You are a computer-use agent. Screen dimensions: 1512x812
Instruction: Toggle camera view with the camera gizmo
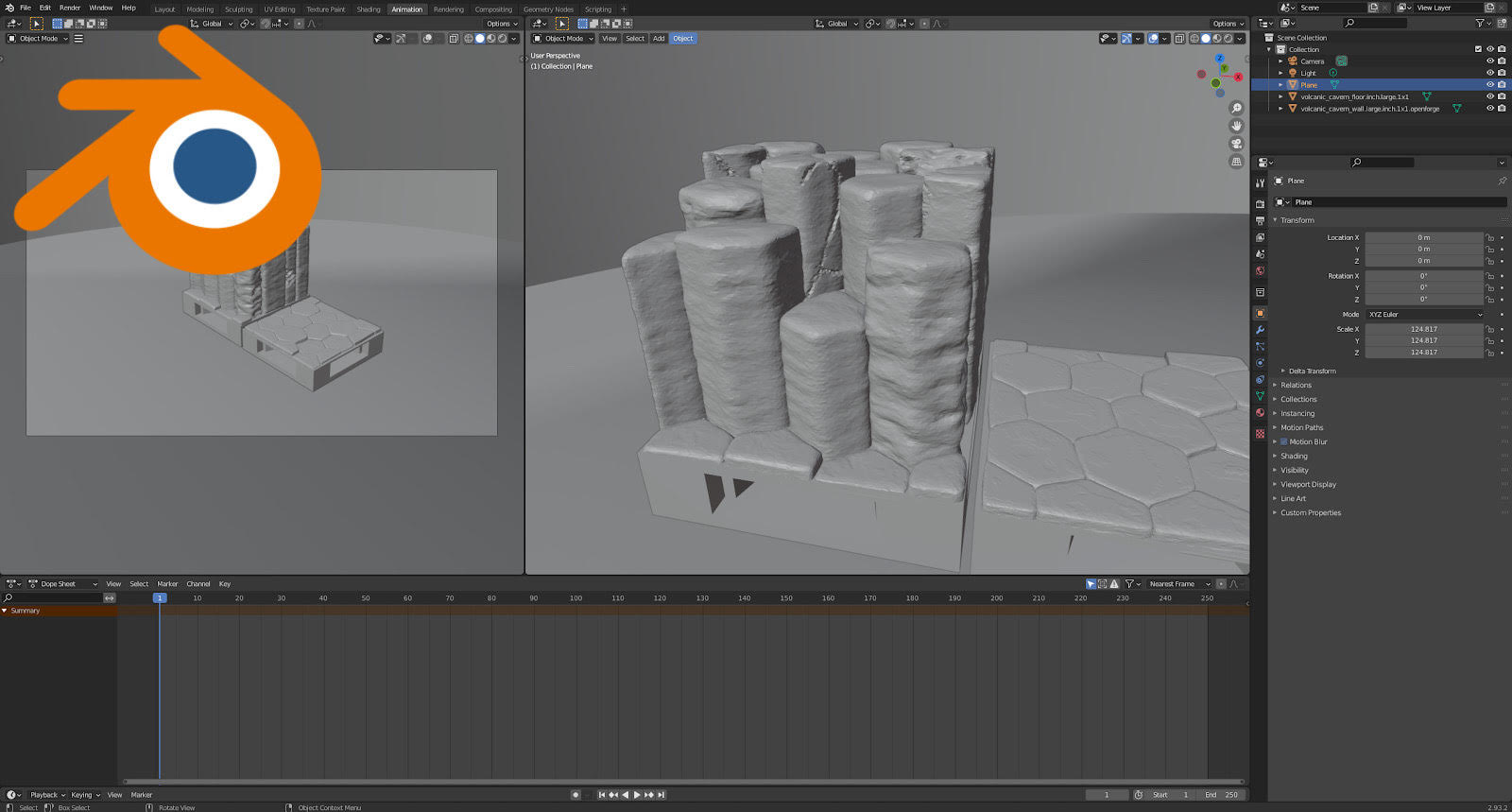[1236, 144]
